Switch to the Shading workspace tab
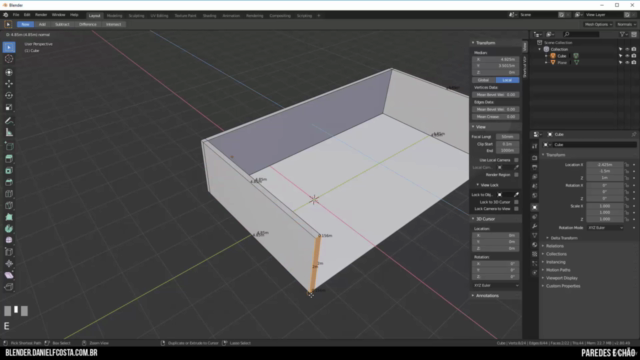The height and width of the screenshot is (360, 640). (x=209, y=16)
